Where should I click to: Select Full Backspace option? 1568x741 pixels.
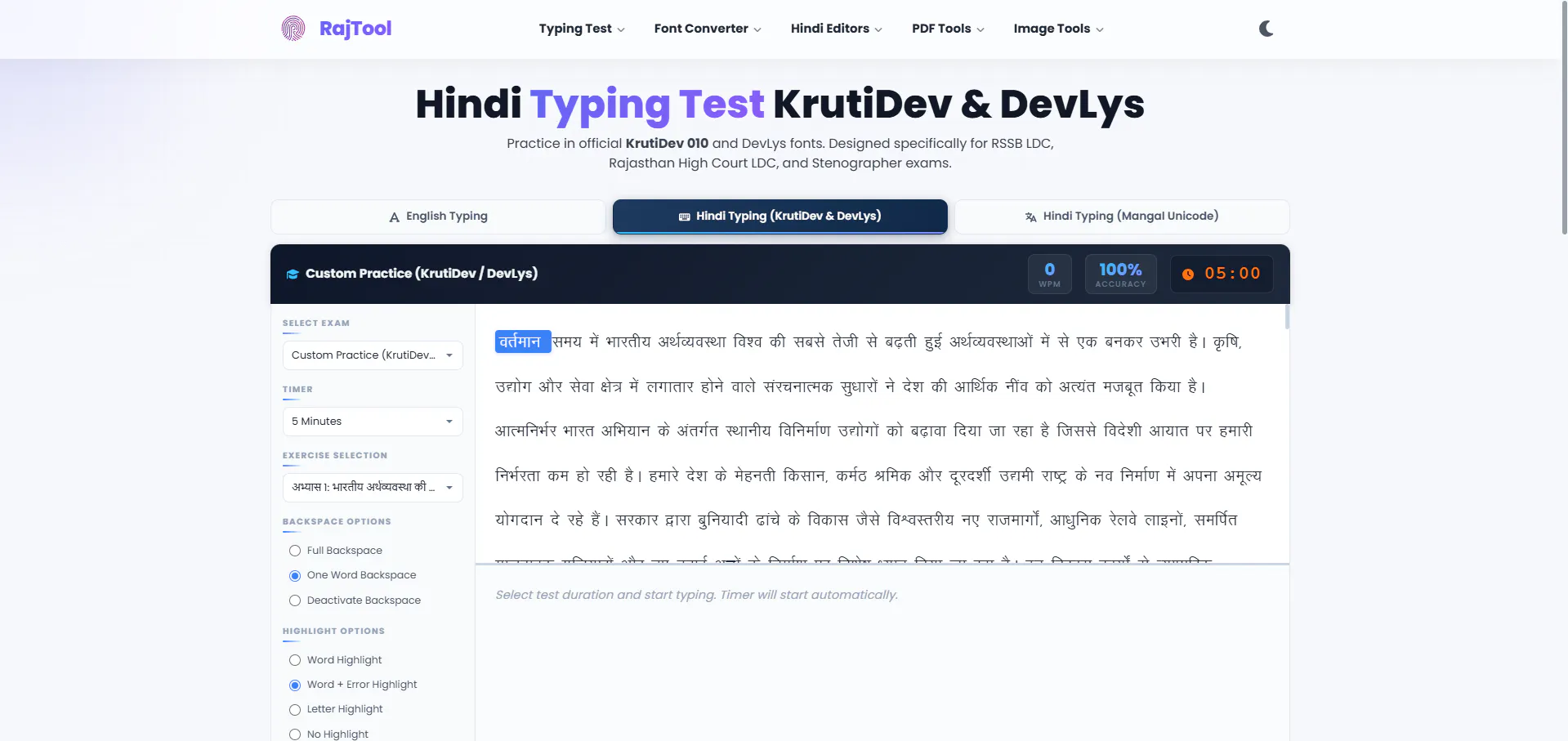(295, 551)
